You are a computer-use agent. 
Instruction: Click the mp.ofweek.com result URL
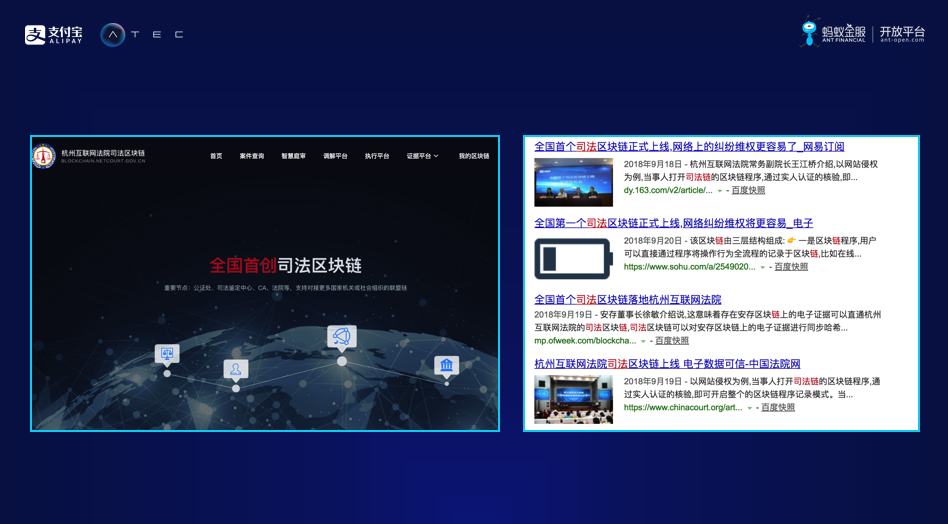[585, 340]
